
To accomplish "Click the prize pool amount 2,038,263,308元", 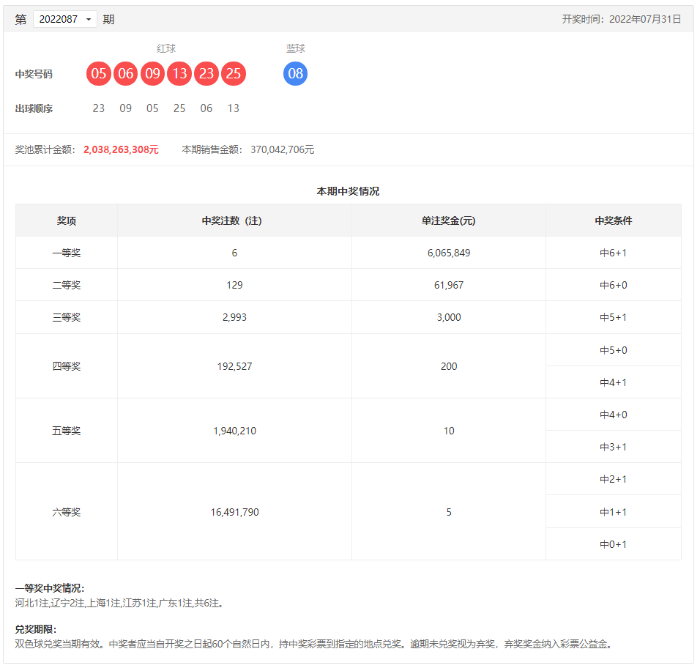I will [121, 149].
